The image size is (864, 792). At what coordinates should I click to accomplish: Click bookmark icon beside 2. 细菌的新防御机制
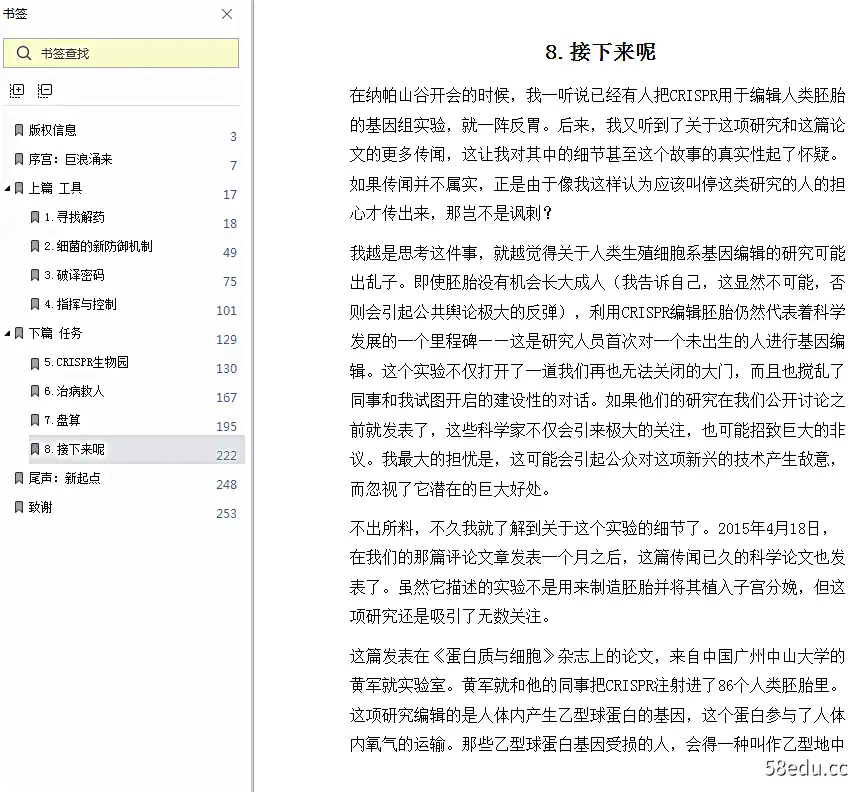pyautogui.click(x=35, y=246)
